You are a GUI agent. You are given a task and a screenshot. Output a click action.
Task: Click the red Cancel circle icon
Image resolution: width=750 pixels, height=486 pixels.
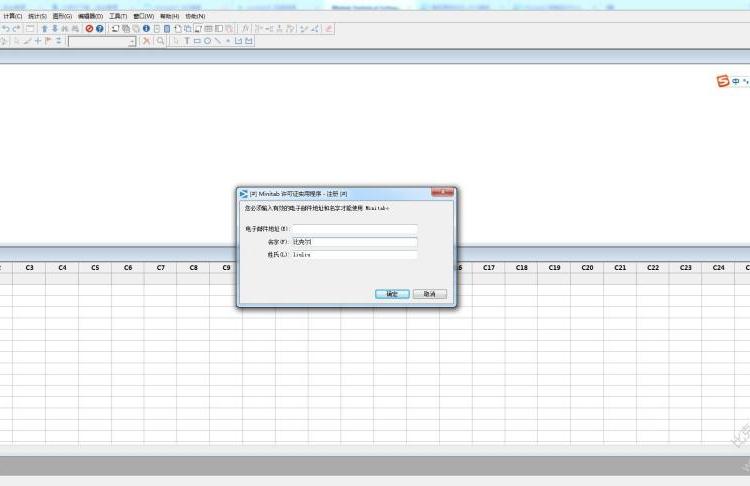coord(89,29)
